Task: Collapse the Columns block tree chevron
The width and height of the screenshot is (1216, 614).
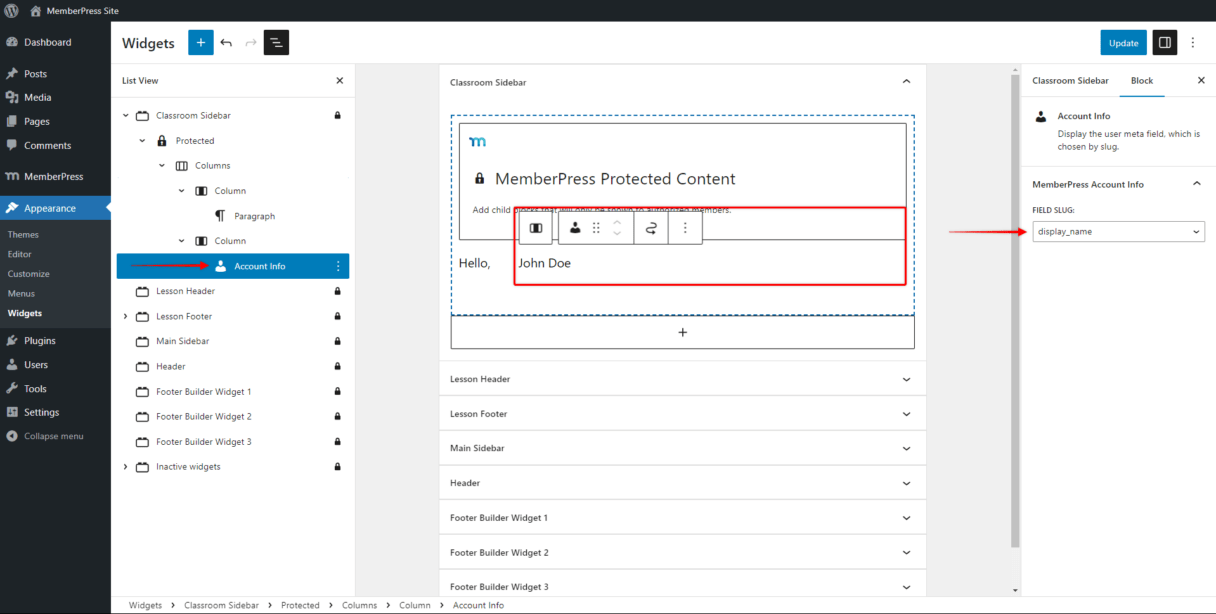Action: click(162, 166)
